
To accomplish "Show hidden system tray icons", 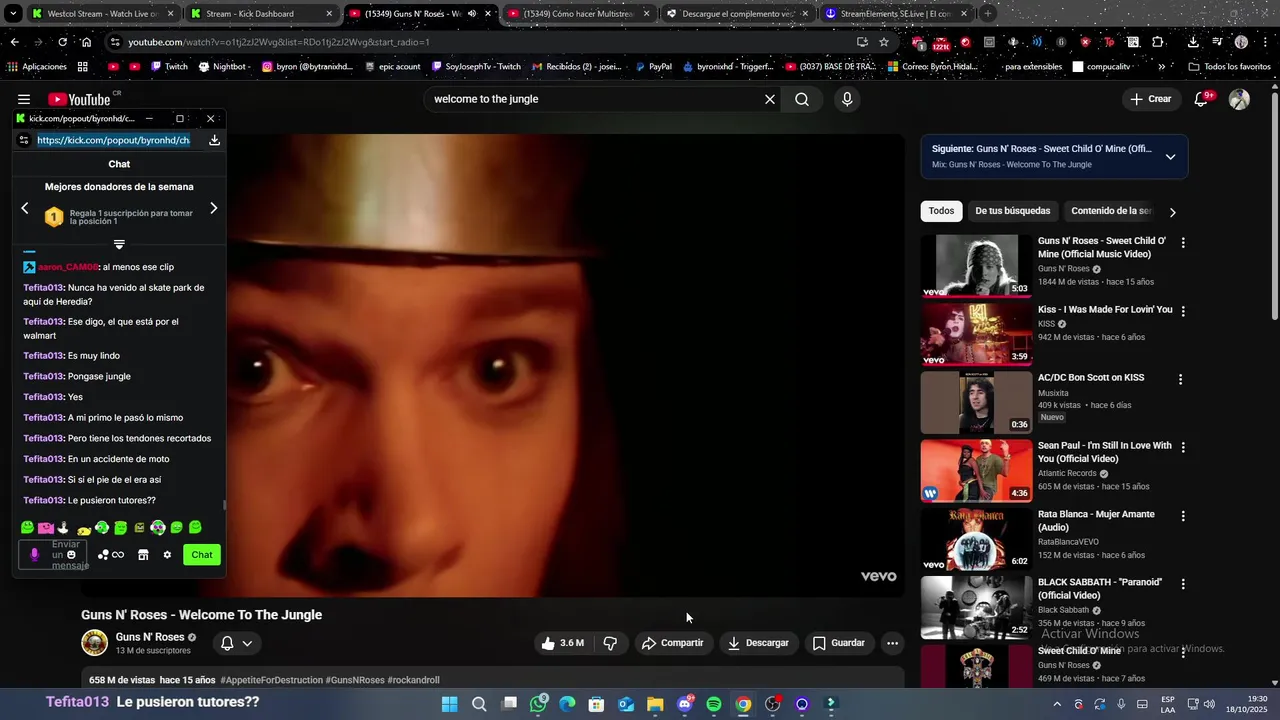I will click(x=1058, y=704).
